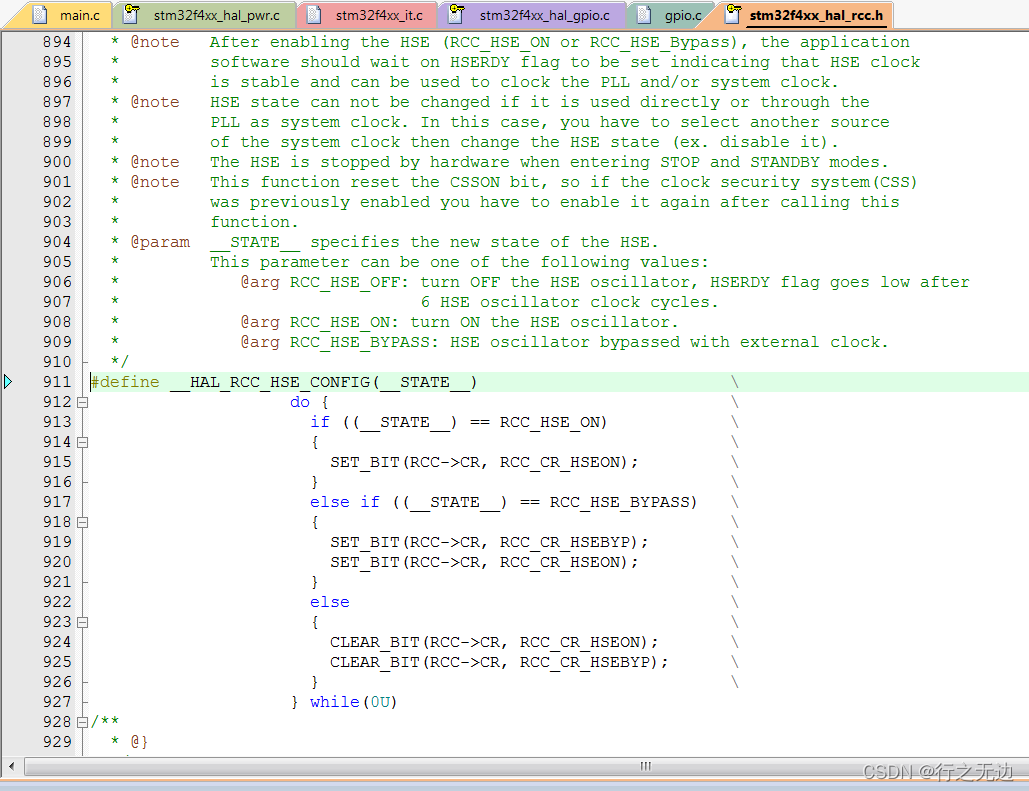Collapse the else block at line 923
This screenshot has height=791, width=1029.
tap(83, 622)
